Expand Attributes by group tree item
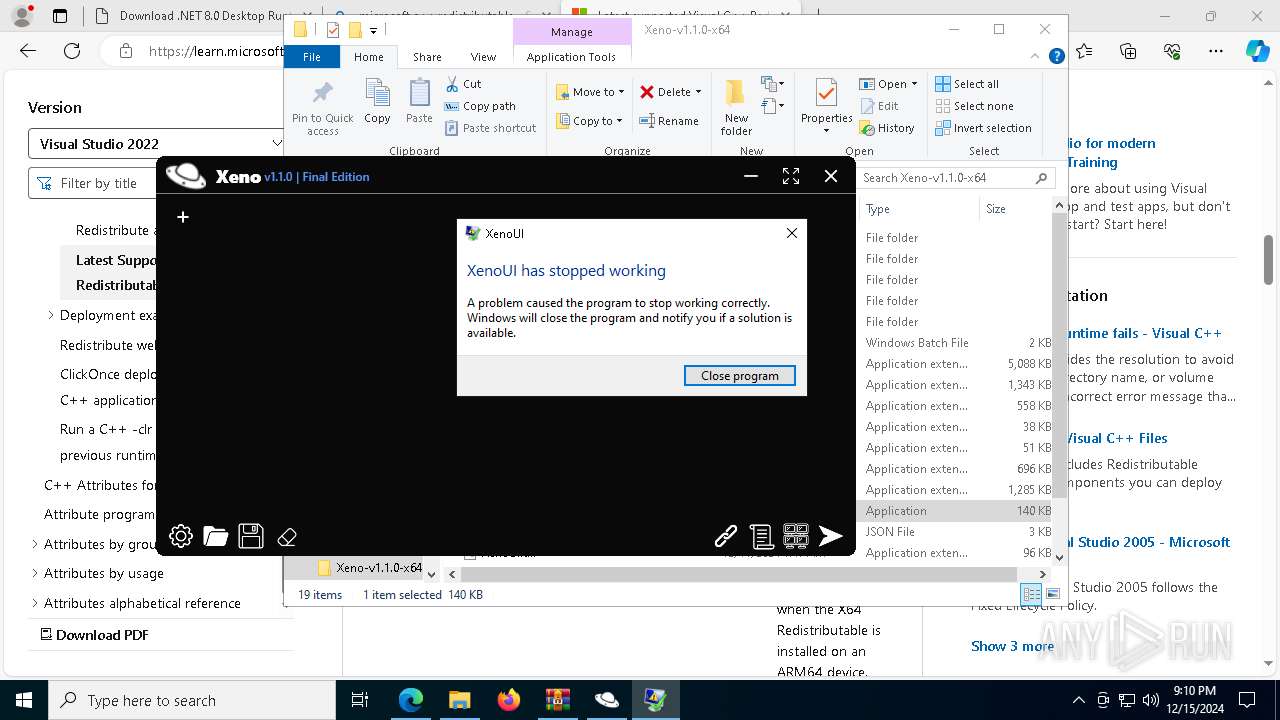Screen dimensions: 1280x720 click(x=35, y=544)
